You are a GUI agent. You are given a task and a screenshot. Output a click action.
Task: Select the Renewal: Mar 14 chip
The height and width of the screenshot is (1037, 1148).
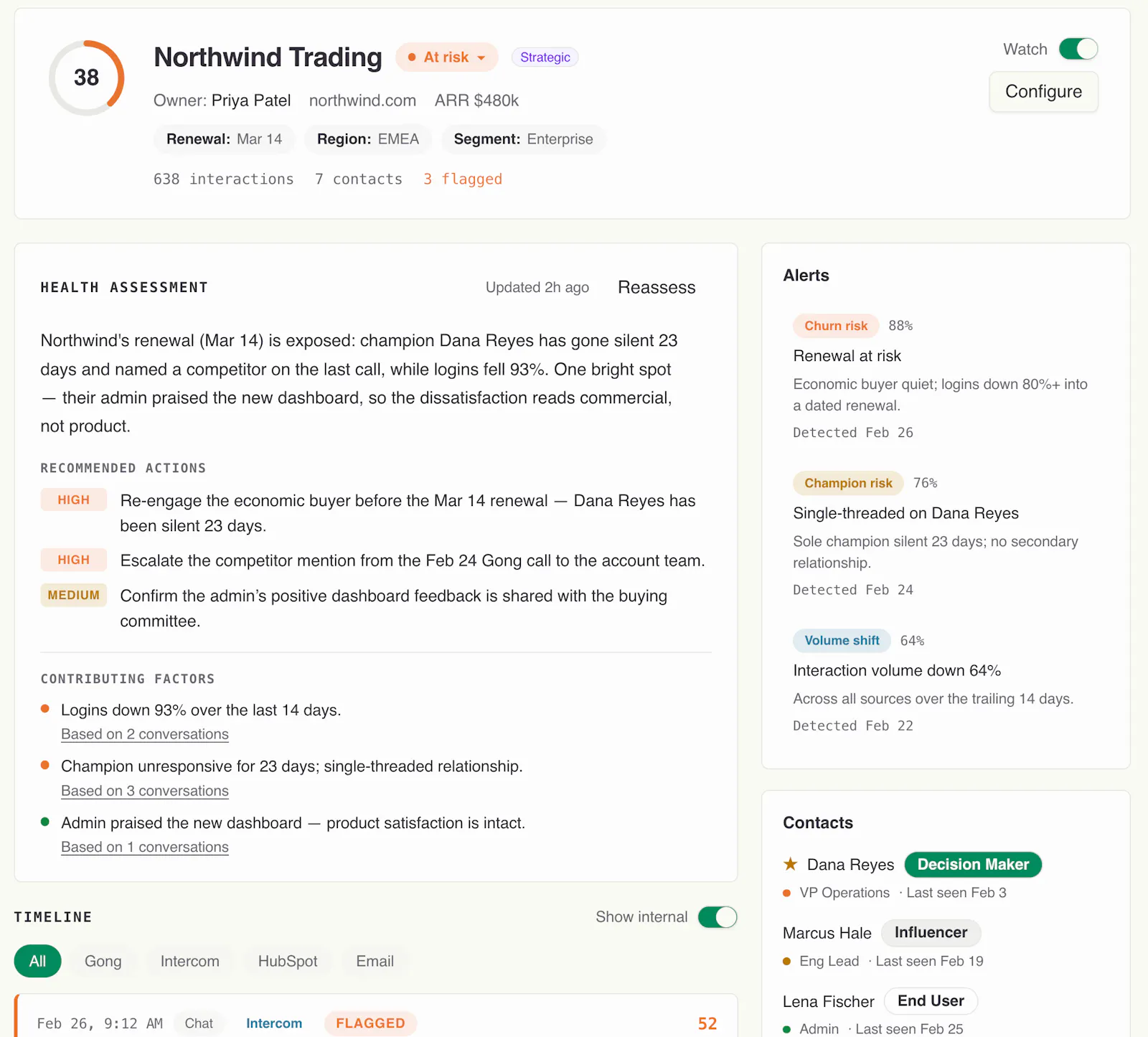click(x=224, y=139)
